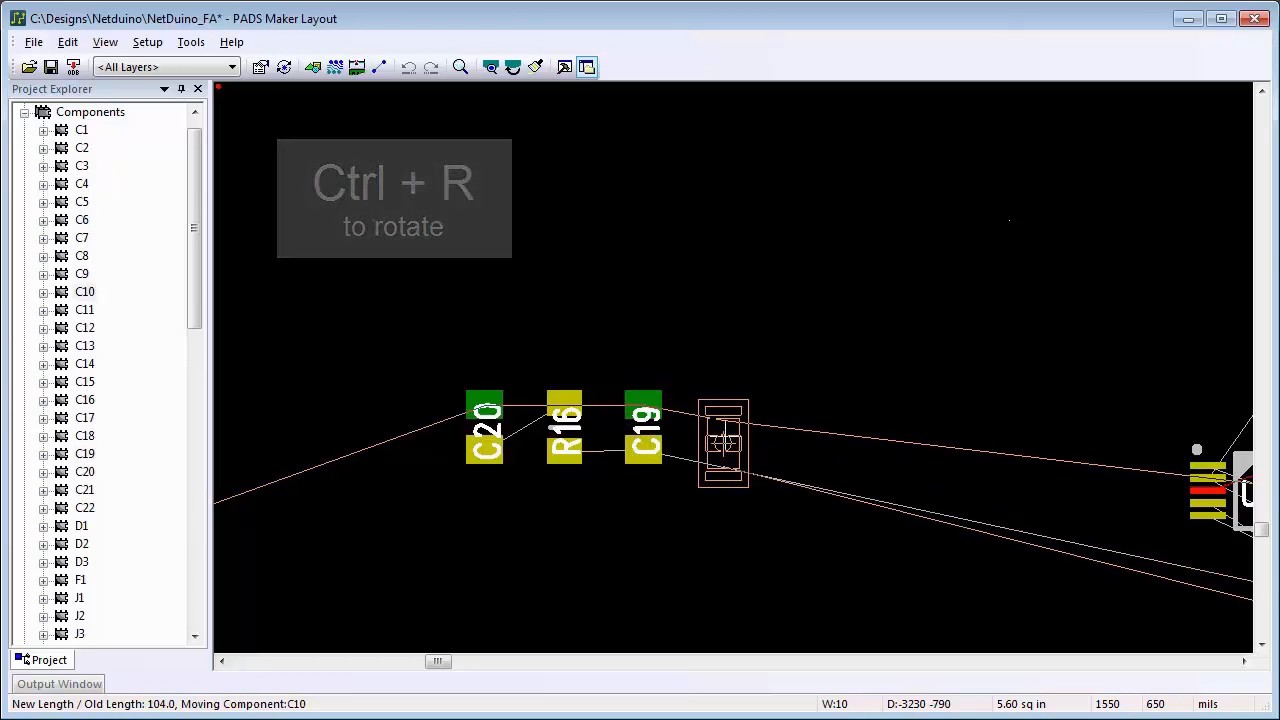1280x720 pixels.
Task: Open the All Layers dropdown
Action: click(x=166, y=67)
